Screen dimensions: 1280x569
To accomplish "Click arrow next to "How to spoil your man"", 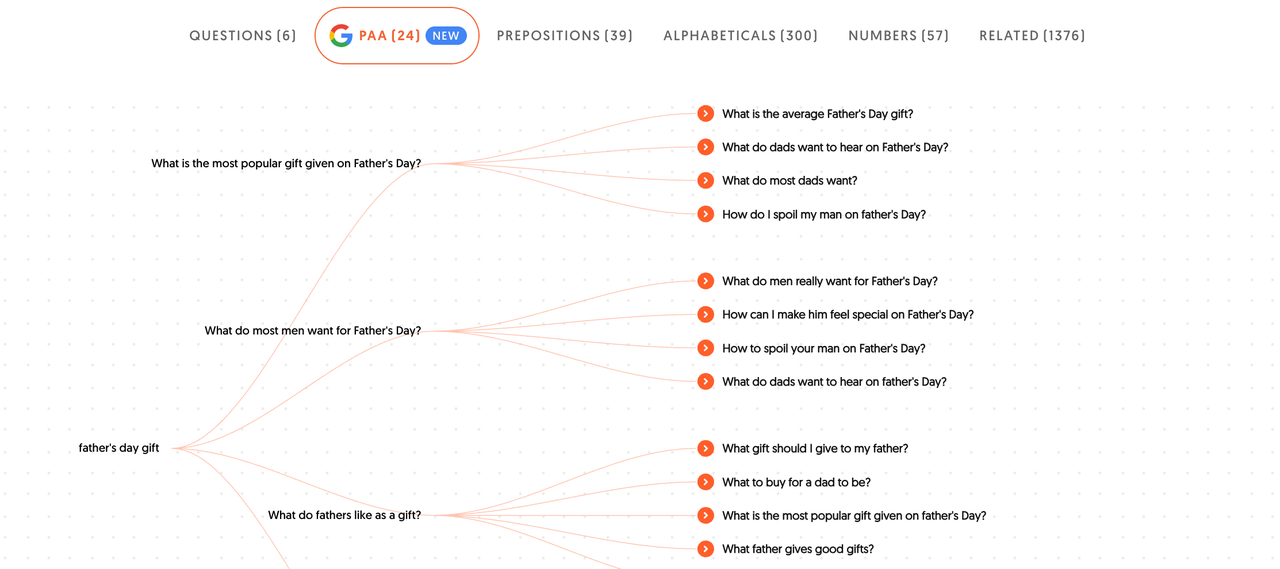I will [x=705, y=348].
